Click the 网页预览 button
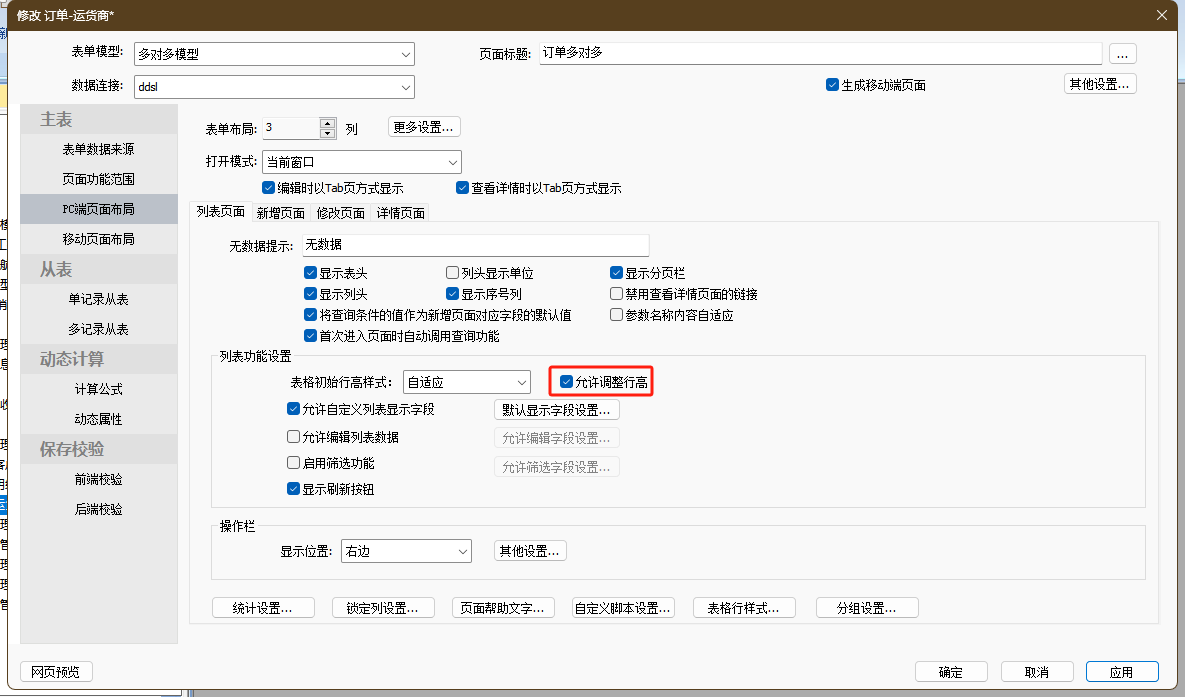This screenshot has height=697, width=1185. click(55, 672)
